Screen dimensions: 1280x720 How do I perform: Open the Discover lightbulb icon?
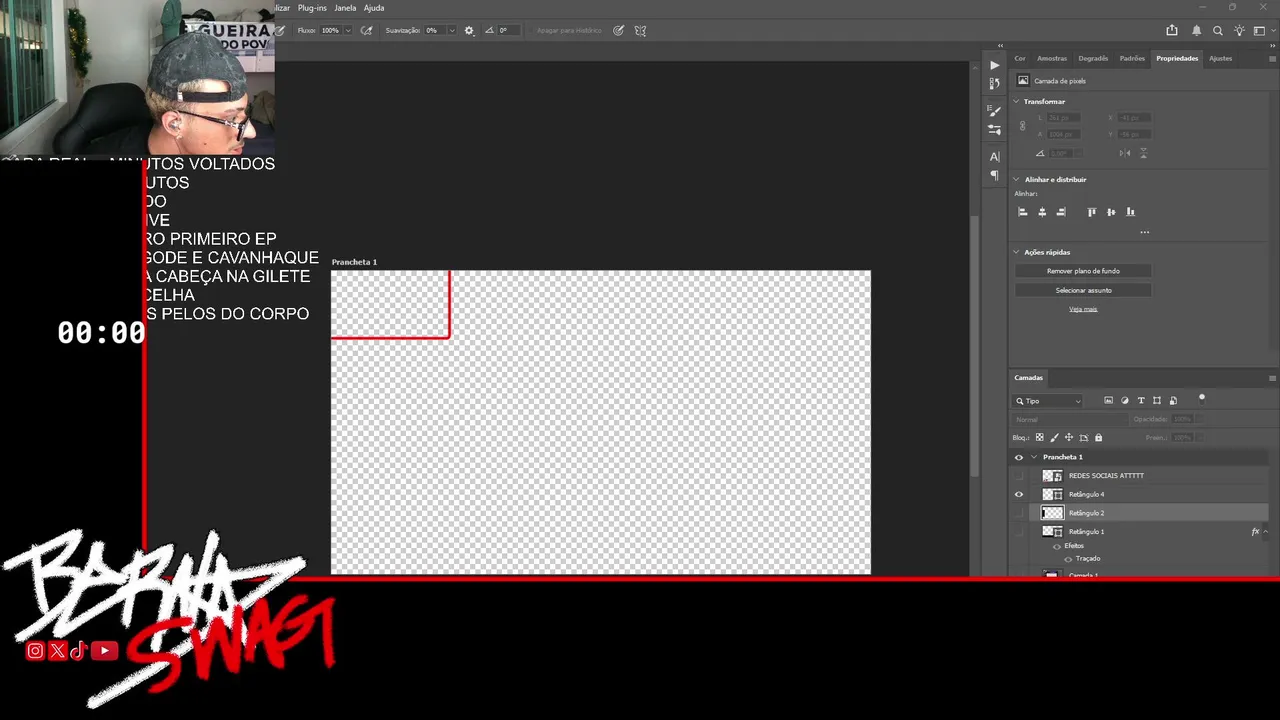pyautogui.click(x=1240, y=31)
